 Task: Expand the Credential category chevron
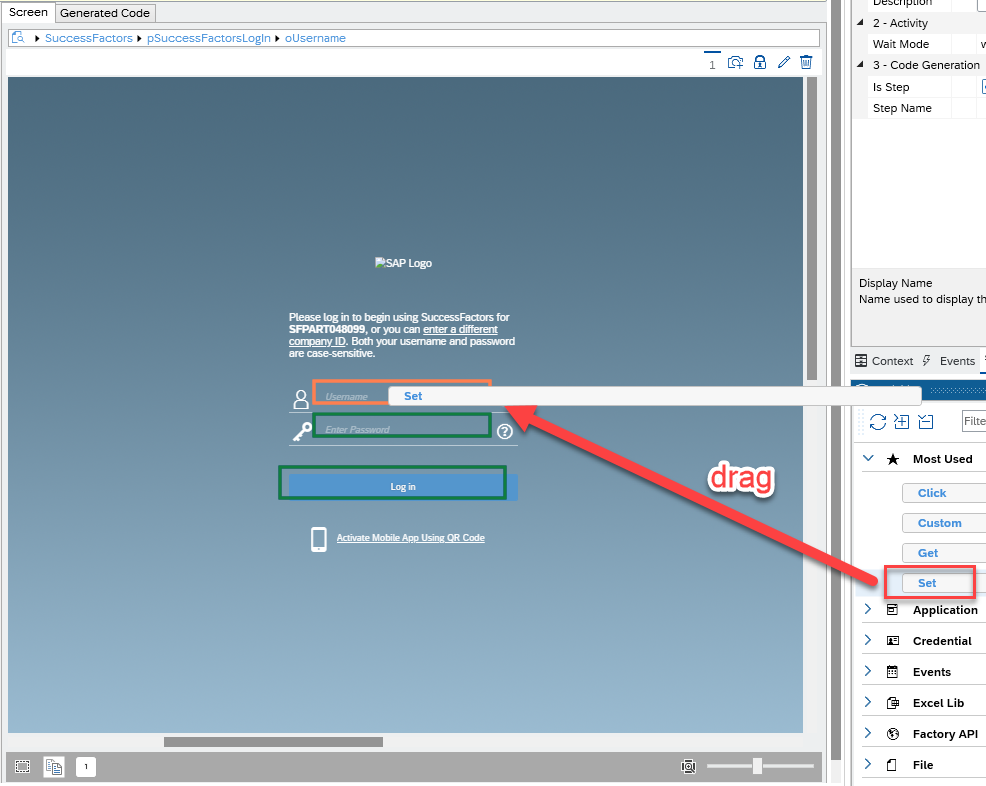tap(868, 639)
